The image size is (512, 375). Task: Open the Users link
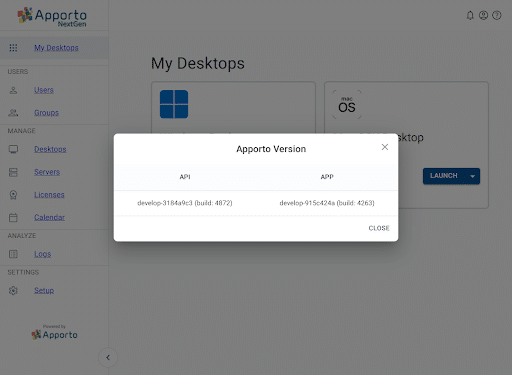(x=44, y=90)
